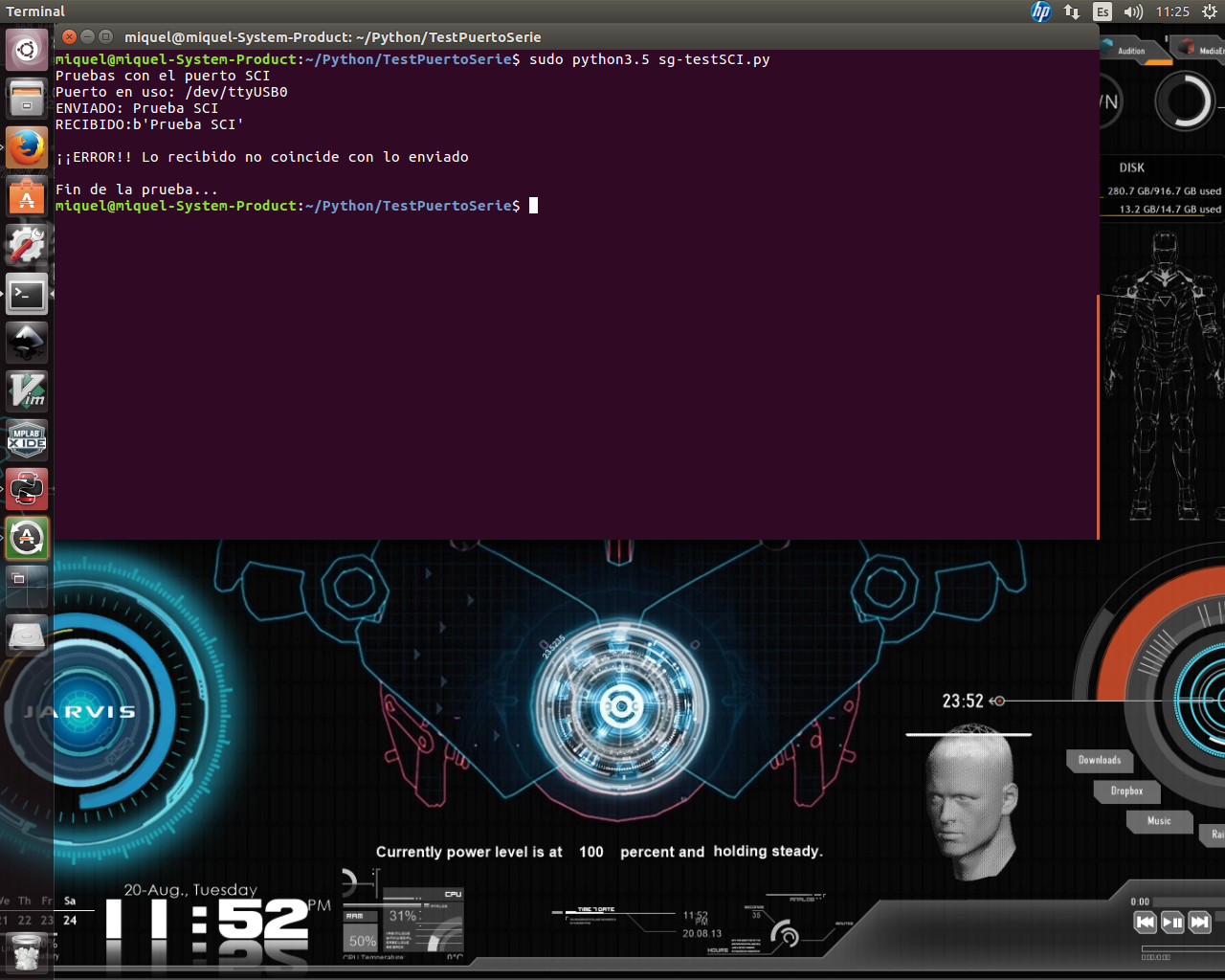Screen dimensions: 1225x980
Task: Open the Ubuntu Dash search launcher
Action: pyautogui.click(x=27, y=50)
